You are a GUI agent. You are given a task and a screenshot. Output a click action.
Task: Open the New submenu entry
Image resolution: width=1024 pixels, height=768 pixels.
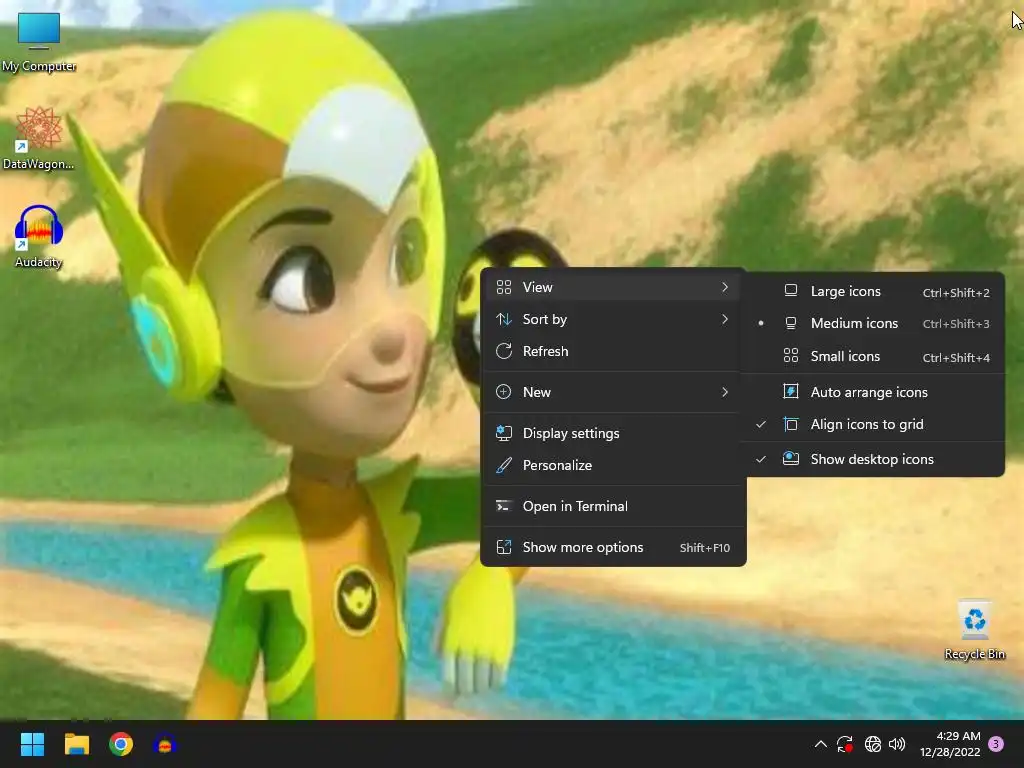[613, 392]
